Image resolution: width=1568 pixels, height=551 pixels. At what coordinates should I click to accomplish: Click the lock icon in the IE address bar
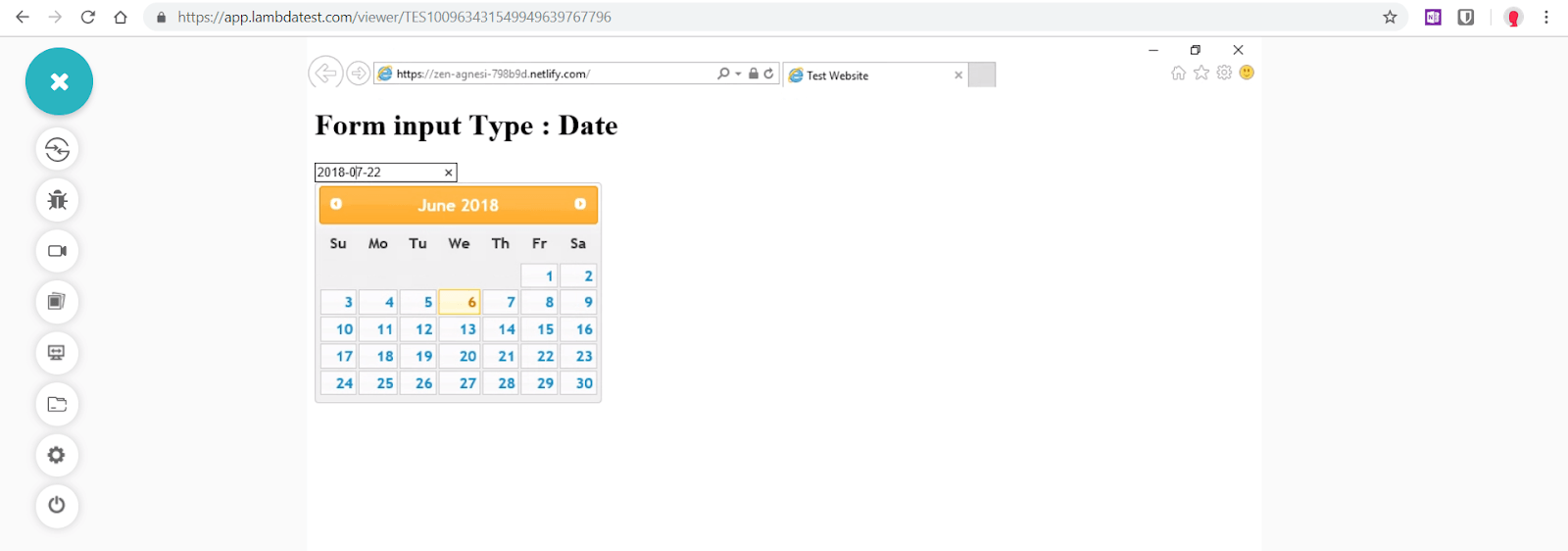754,74
